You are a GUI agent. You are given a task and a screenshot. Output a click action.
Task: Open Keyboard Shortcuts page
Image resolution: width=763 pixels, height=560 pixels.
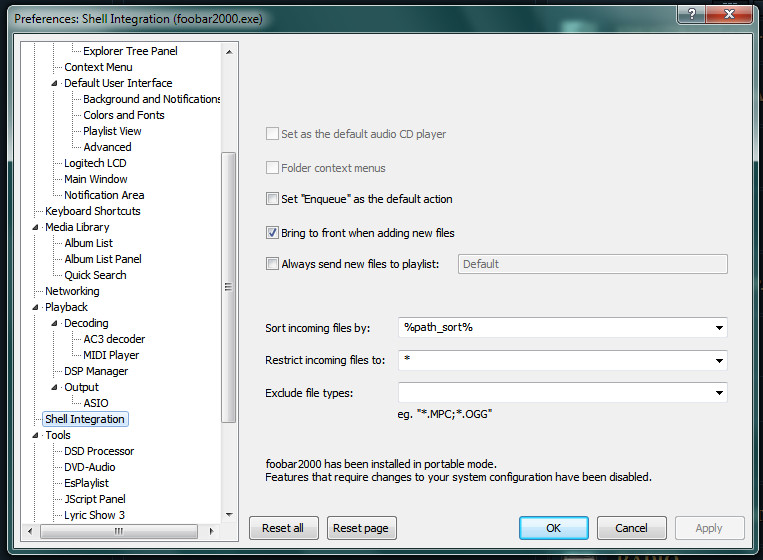[92, 211]
